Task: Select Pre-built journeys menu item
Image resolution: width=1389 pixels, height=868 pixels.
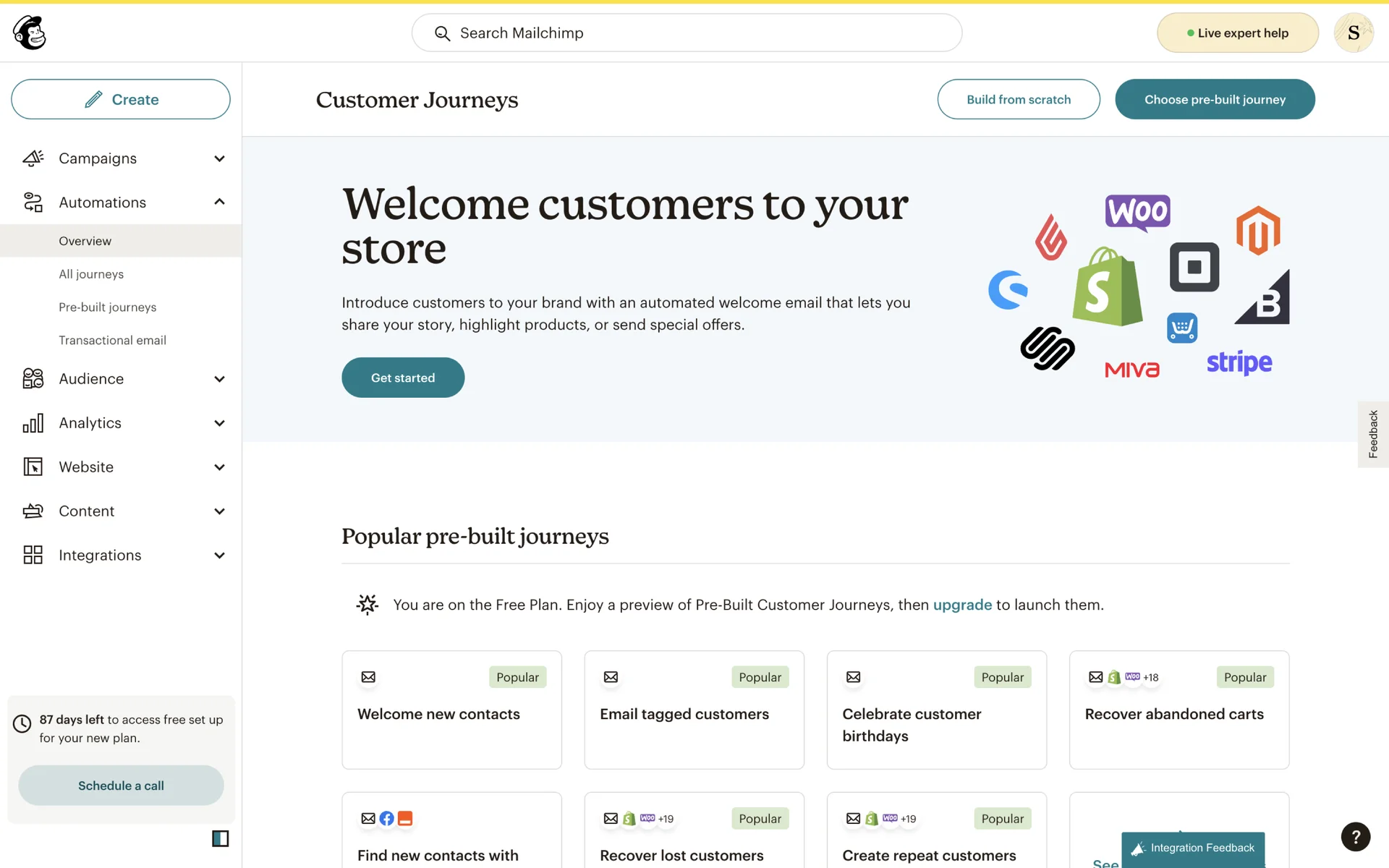Action: click(x=107, y=307)
